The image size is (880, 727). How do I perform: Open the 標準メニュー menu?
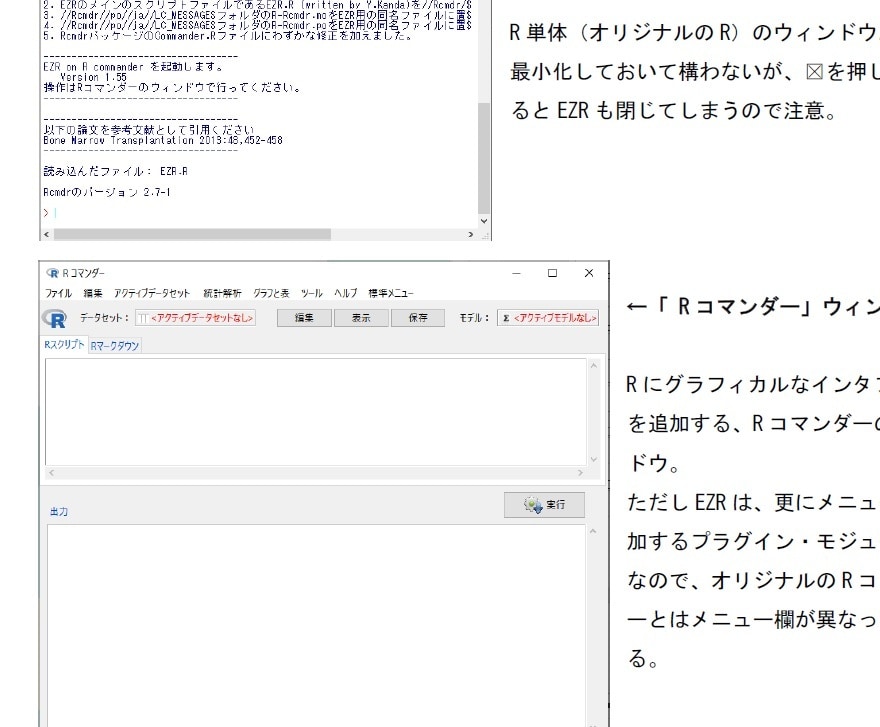[x=390, y=293]
